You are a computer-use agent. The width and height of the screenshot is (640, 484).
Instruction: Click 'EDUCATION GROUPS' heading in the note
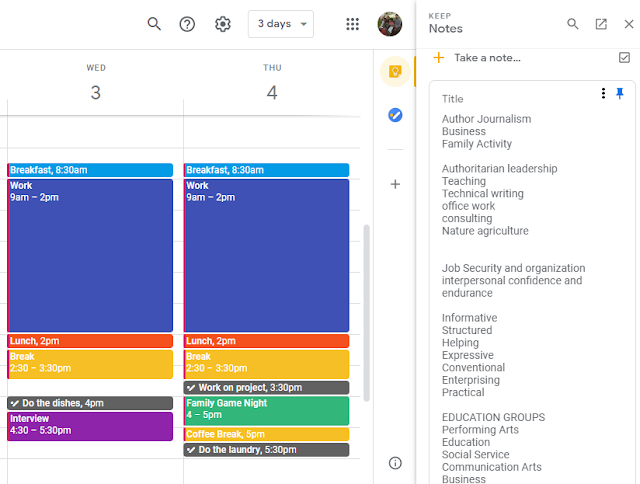[493, 417]
